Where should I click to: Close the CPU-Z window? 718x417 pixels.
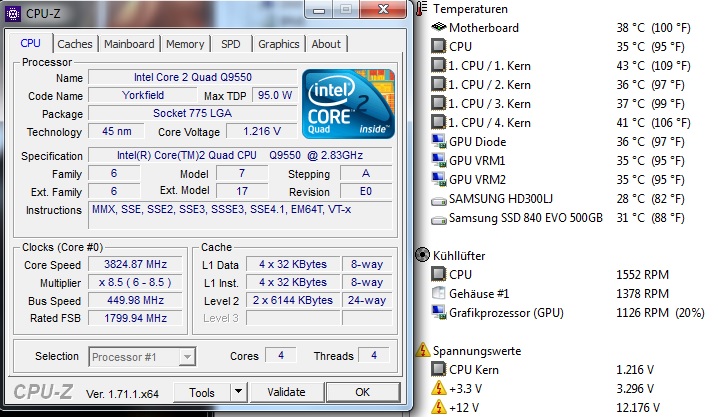point(383,10)
